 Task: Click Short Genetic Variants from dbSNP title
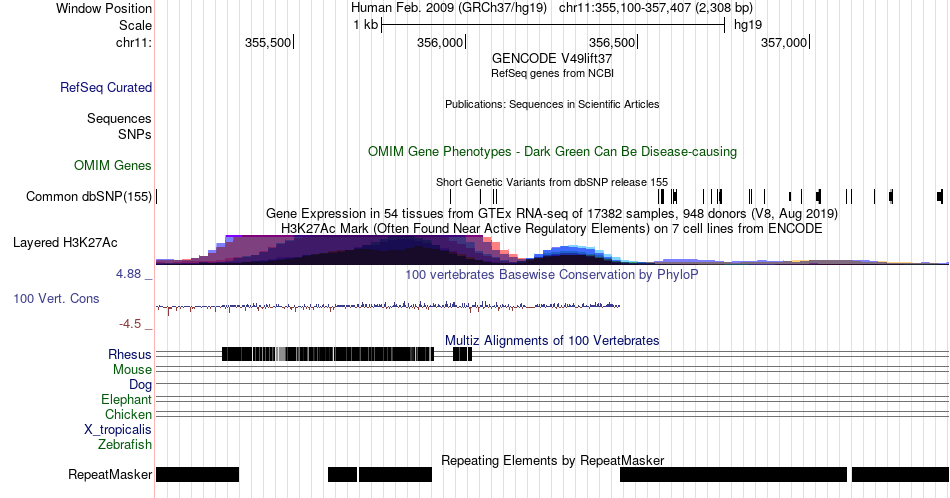click(x=552, y=182)
